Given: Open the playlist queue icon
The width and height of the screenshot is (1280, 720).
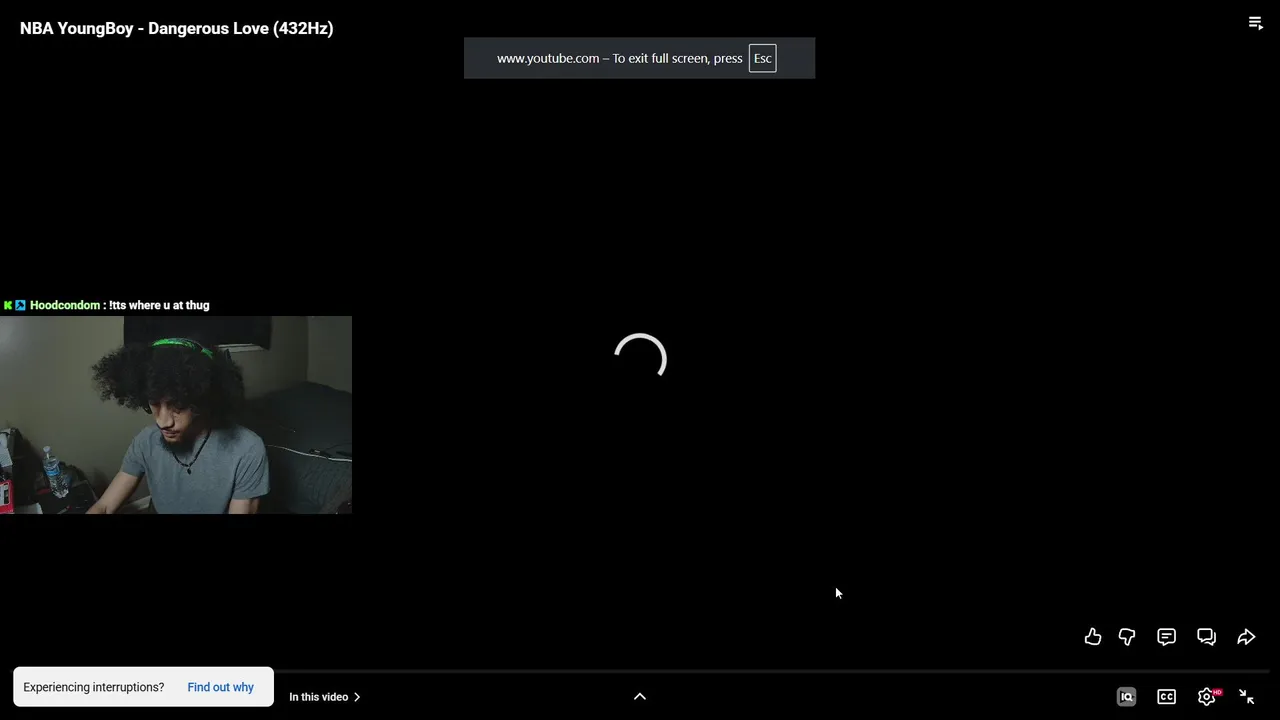Looking at the screenshot, I should click(1256, 23).
